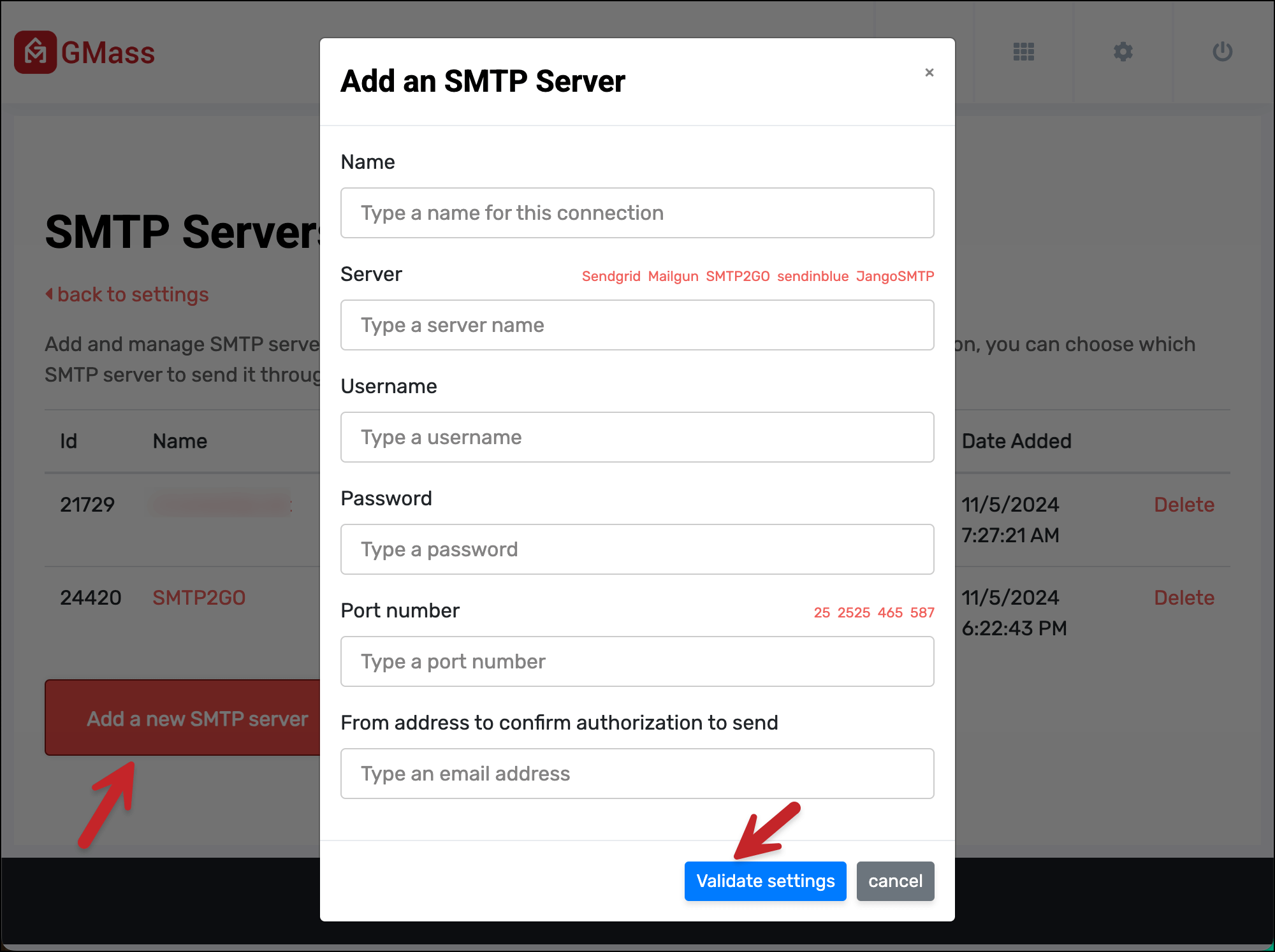
Task: Click the GMass logo icon
Action: 36,52
